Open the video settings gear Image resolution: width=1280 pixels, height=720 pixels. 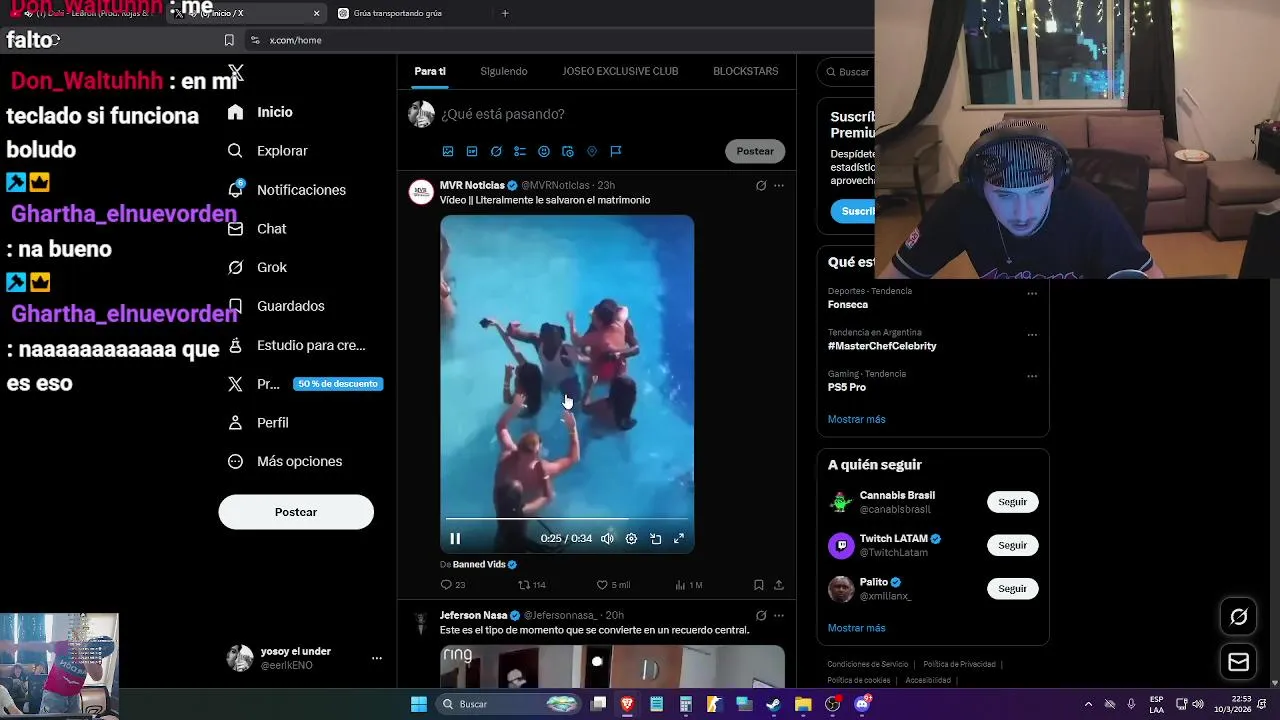tap(631, 539)
